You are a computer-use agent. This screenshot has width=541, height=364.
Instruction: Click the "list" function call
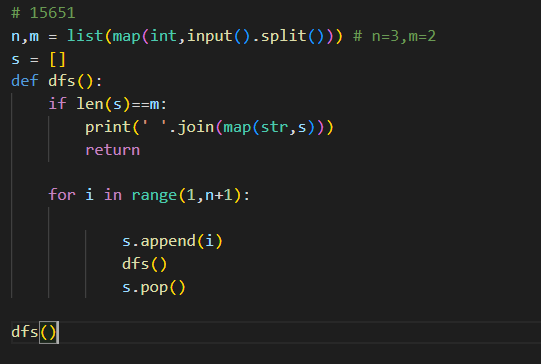click(x=85, y=36)
